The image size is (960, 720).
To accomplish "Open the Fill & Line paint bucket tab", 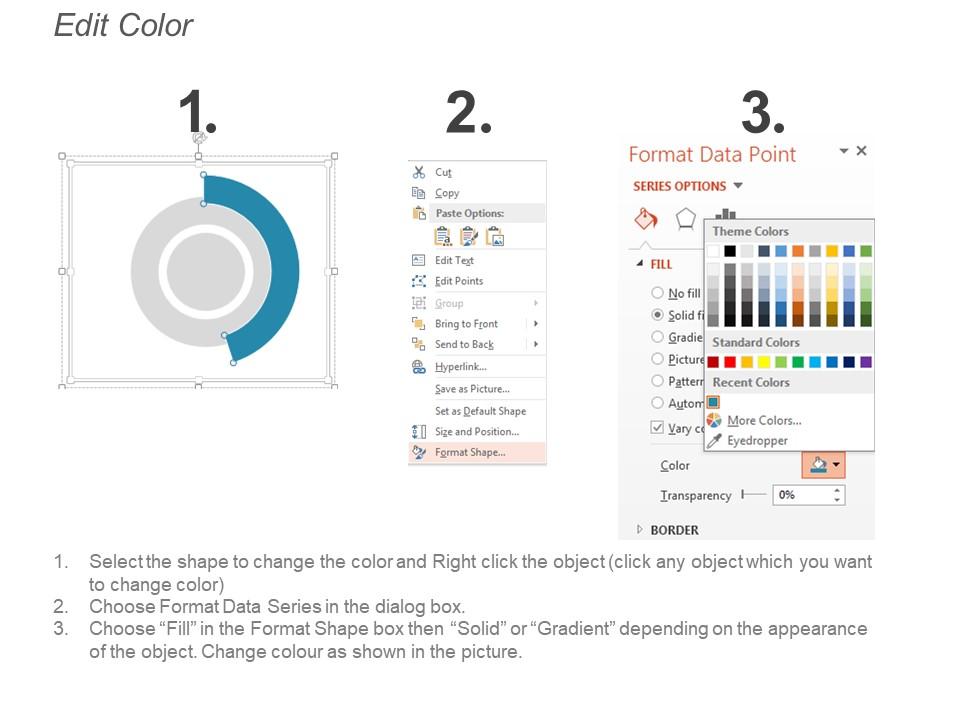I will 646,219.
